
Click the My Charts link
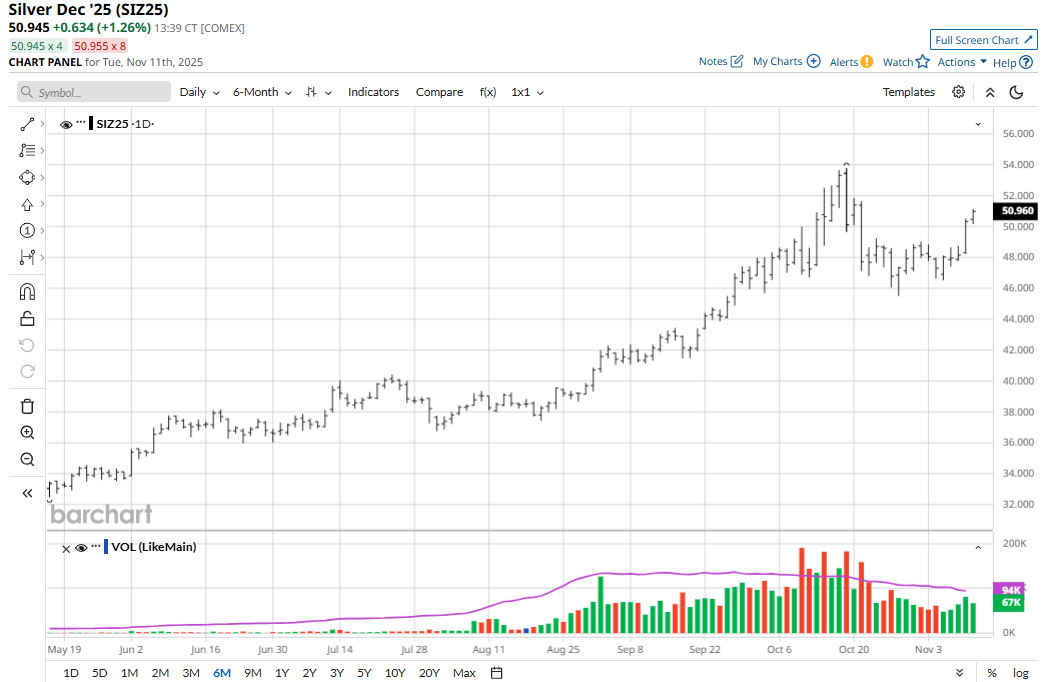777,61
